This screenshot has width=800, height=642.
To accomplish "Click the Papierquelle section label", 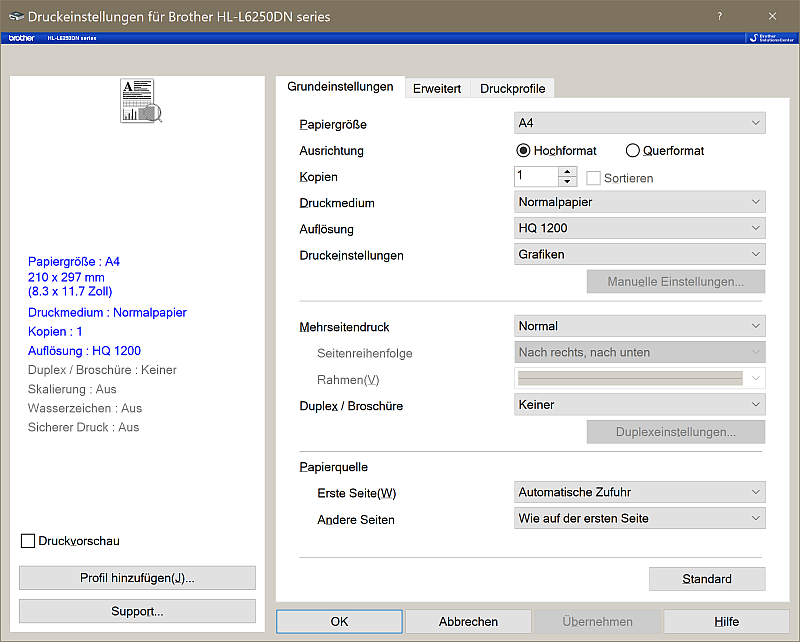I will click(333, 467).
